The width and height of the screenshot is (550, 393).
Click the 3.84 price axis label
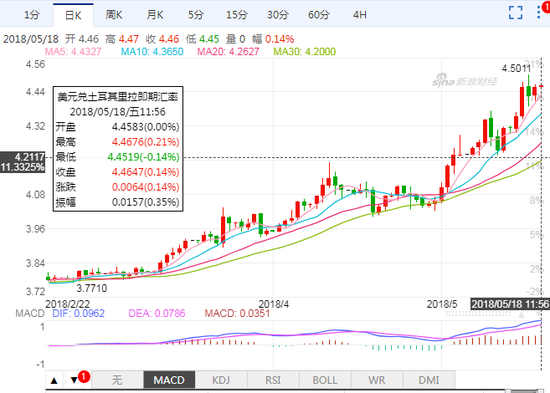(35, 263)
